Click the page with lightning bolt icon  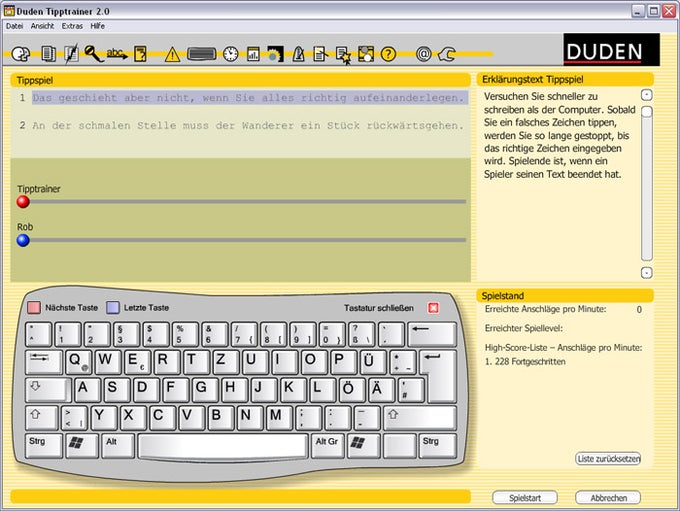click(71, 54)
